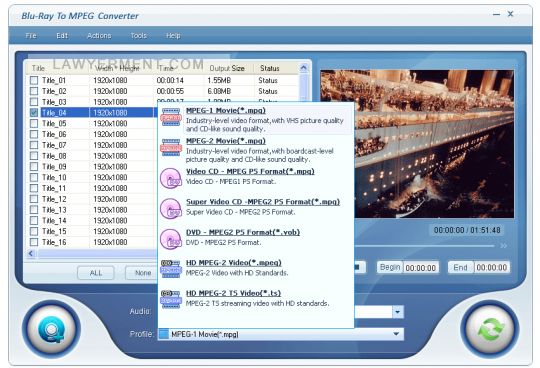Screen dimensions: 540x368
Task: Click the None selection button
Action: 142,273
